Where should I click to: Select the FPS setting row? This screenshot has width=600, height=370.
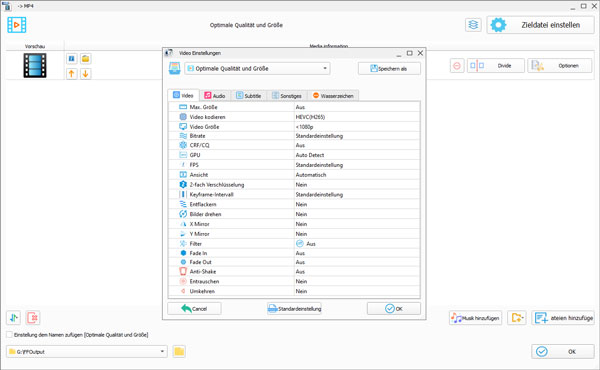294,165
